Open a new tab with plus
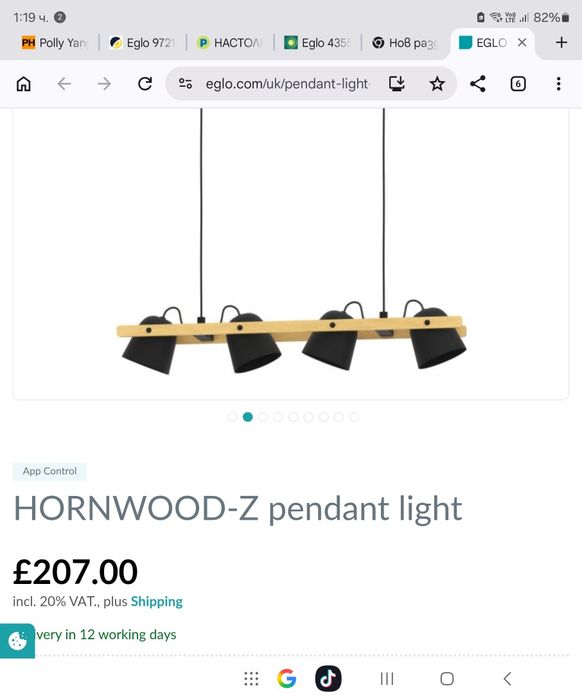This screenshot has width=582, height=699. pos(562,42)
